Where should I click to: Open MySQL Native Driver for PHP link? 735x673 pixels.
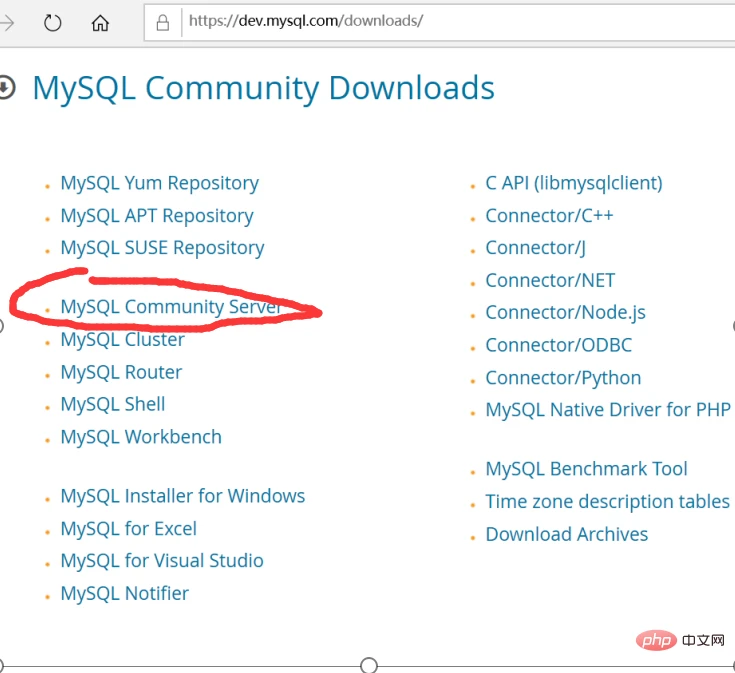(608, 410)
